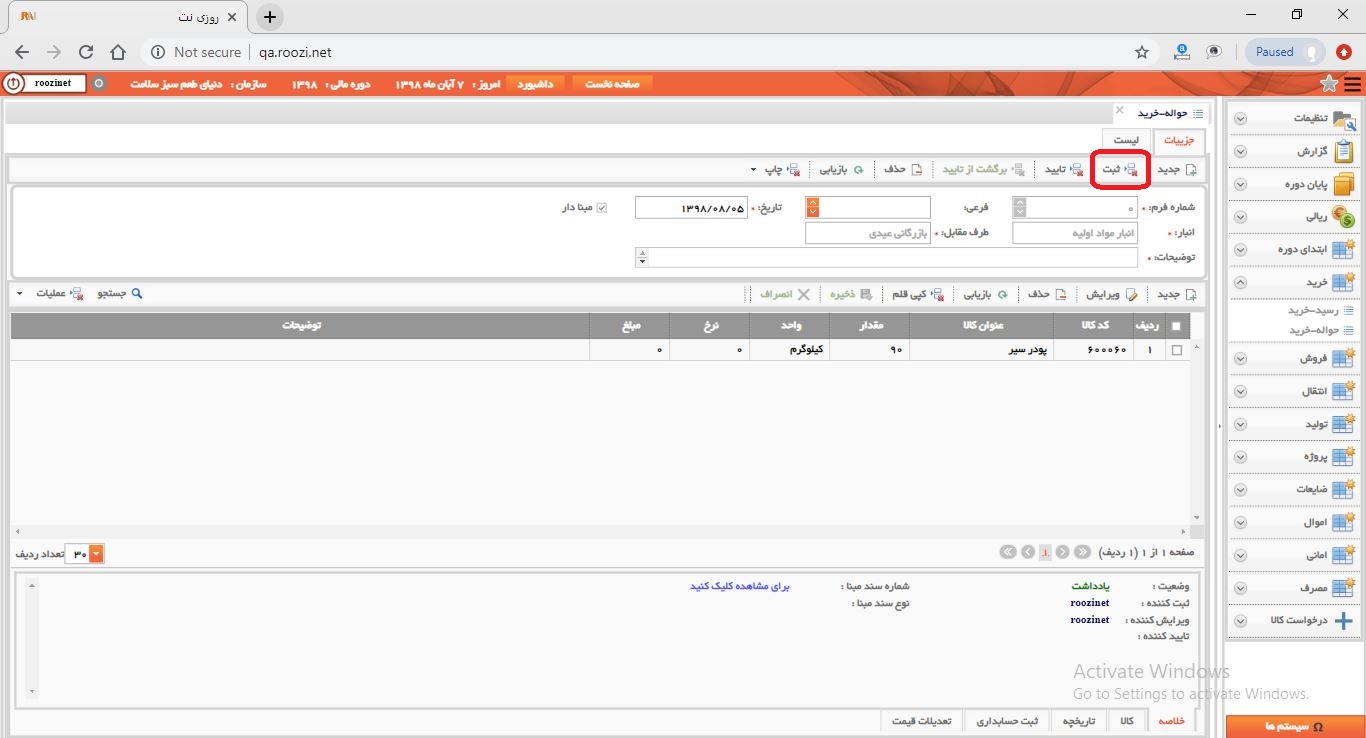Select the پایان دوره icon
Screen dimensions: 1366x738
click(1344, 184)
